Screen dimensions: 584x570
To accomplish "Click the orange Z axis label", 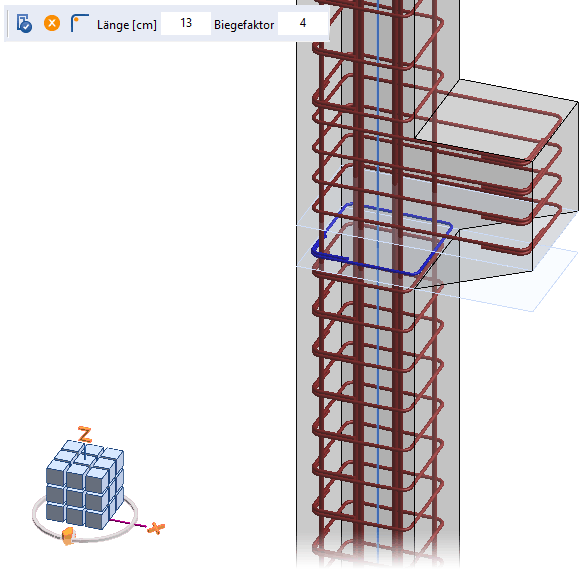I will click(x=85, y=434).
